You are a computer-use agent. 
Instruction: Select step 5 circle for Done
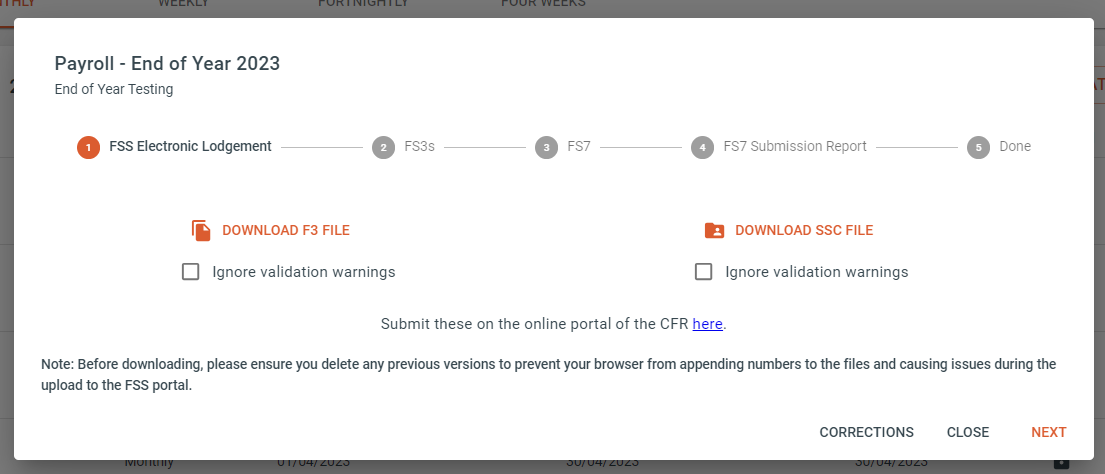pos(978,147)
